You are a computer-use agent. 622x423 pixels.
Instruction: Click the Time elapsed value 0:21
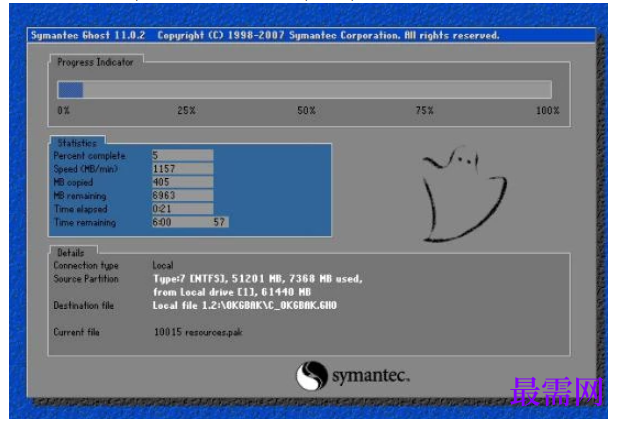182,209
